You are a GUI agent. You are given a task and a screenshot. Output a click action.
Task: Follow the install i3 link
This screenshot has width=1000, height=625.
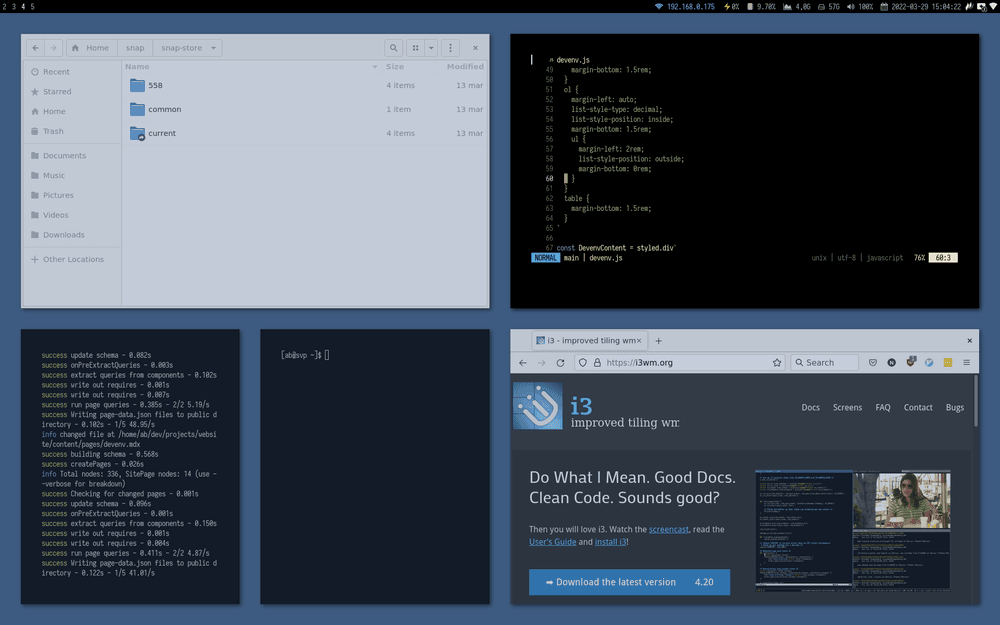[610, 542]
